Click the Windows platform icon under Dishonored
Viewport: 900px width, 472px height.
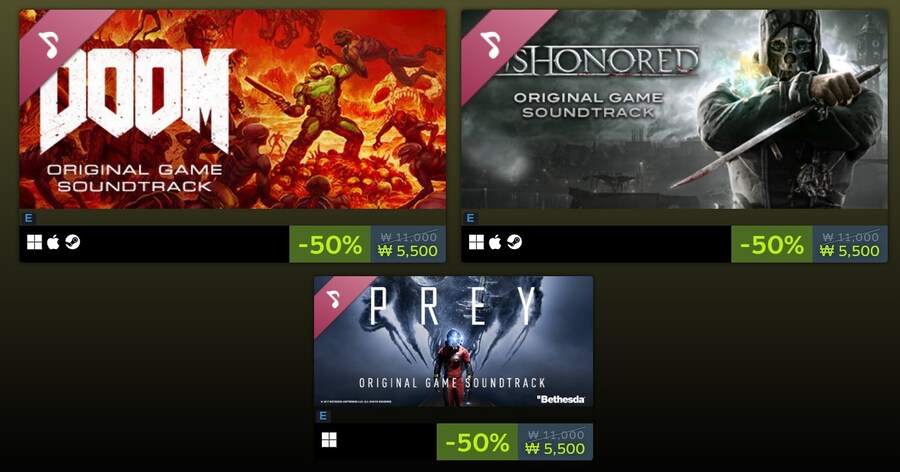476,243
